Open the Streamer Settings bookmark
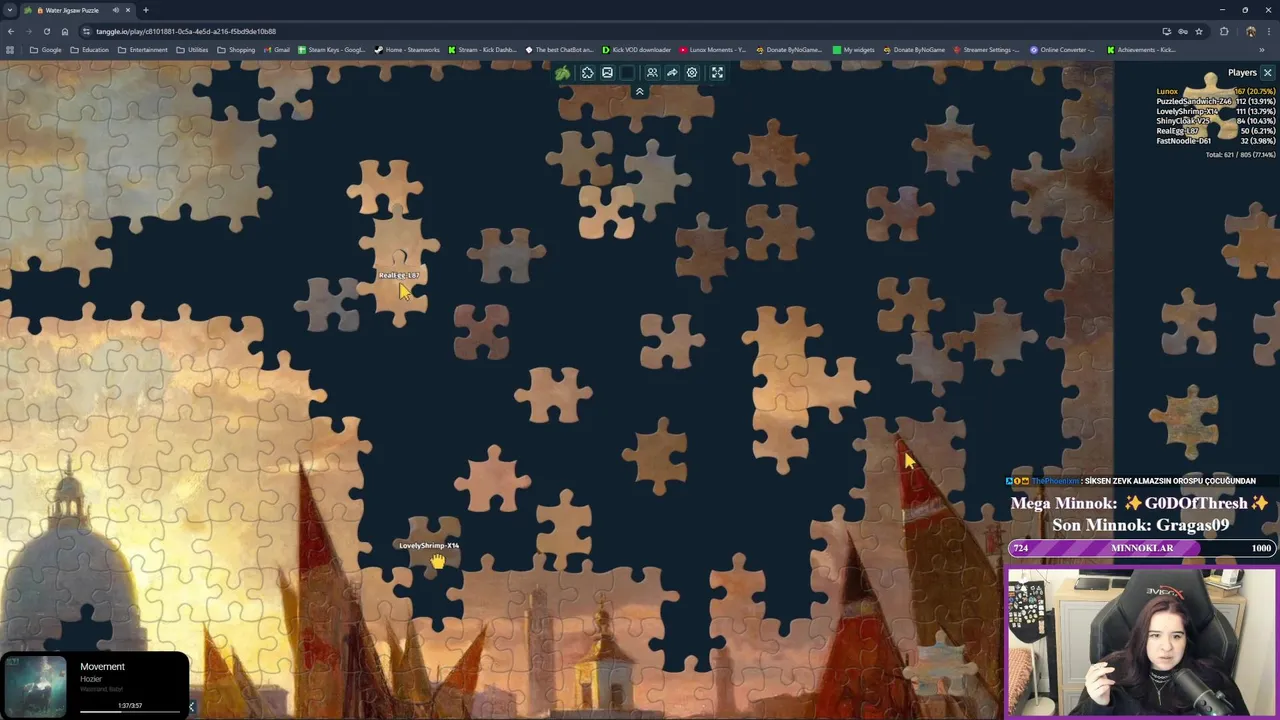Viewport: 1280px width, 720px height. (986, 50)
